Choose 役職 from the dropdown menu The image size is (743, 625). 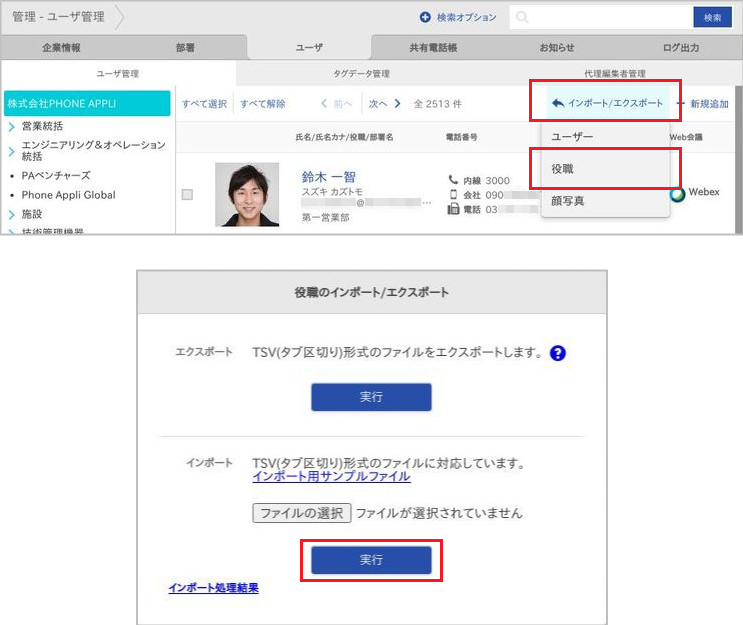[x=605, y=169]
